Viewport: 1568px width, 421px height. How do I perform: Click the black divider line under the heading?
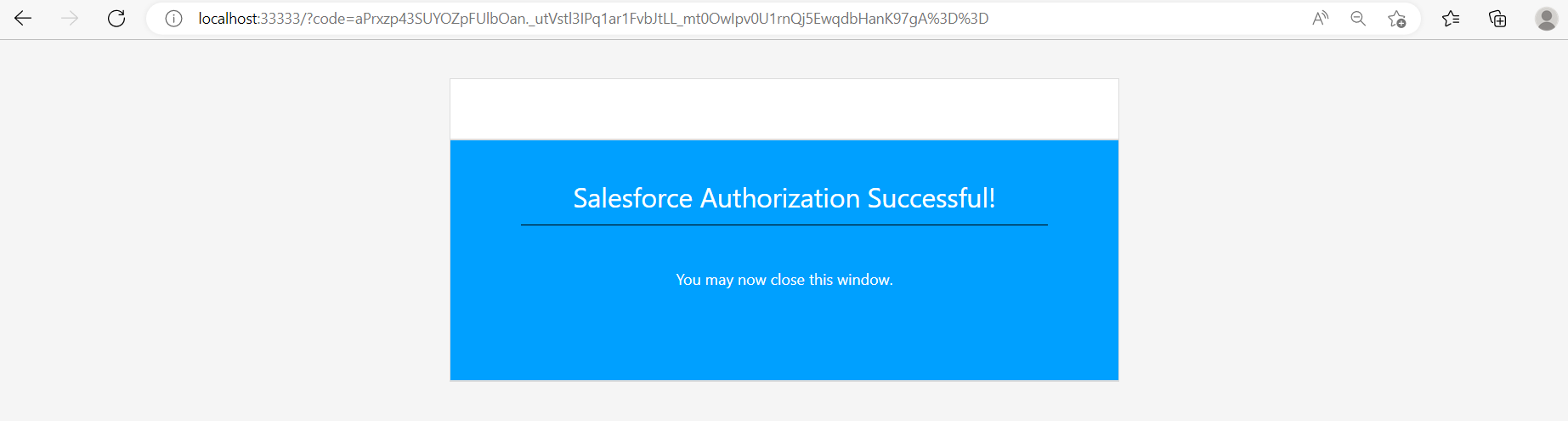(x=784, y=225)
